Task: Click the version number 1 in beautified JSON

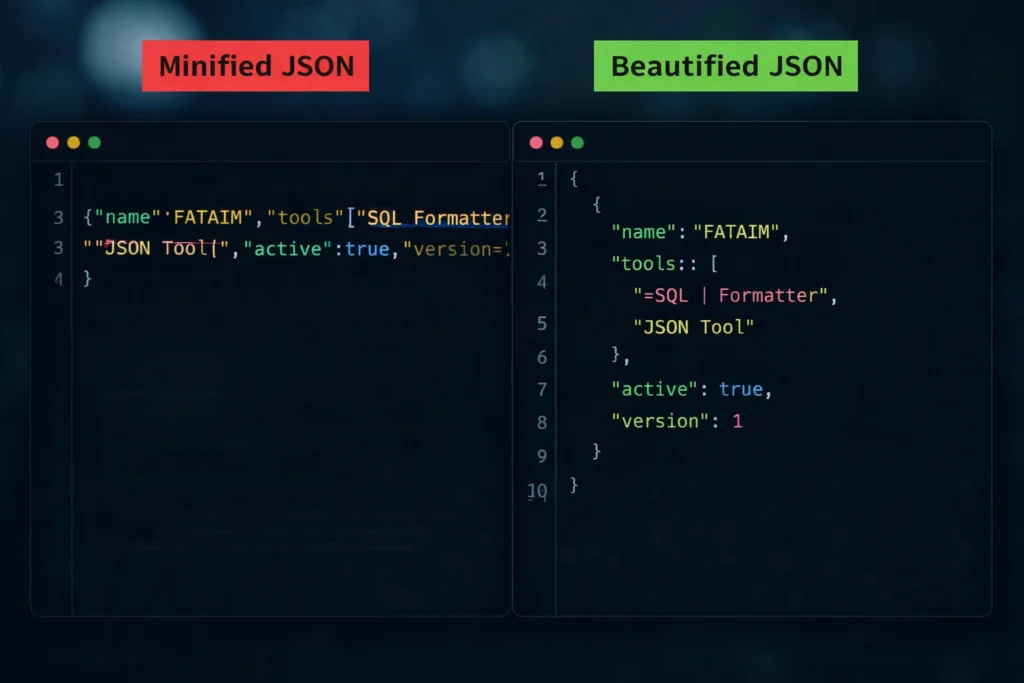Action: [x=739, y=421]
